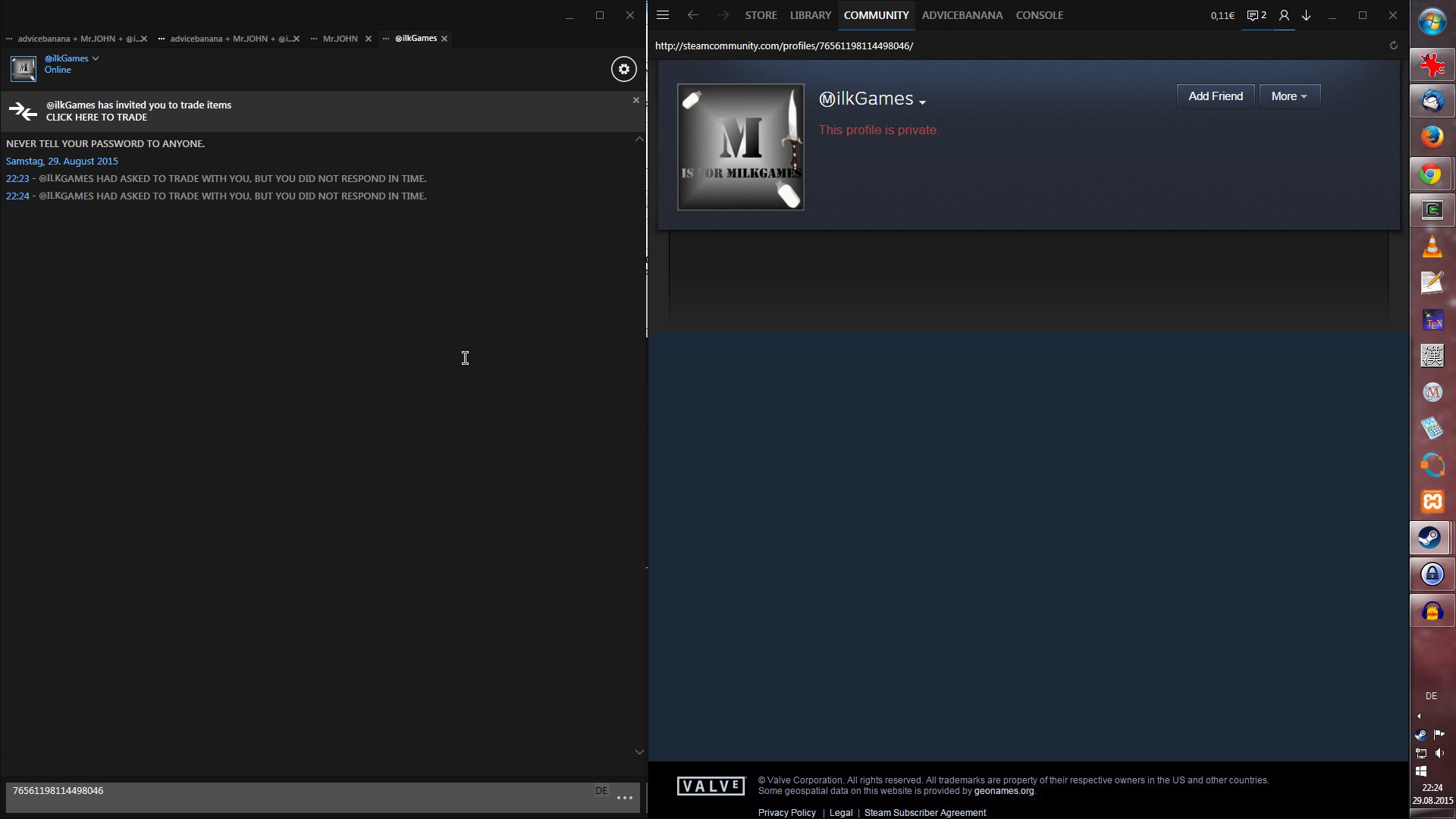Expand the profile name dropdown arrow
1456x819 pixels.
point(922,102)
